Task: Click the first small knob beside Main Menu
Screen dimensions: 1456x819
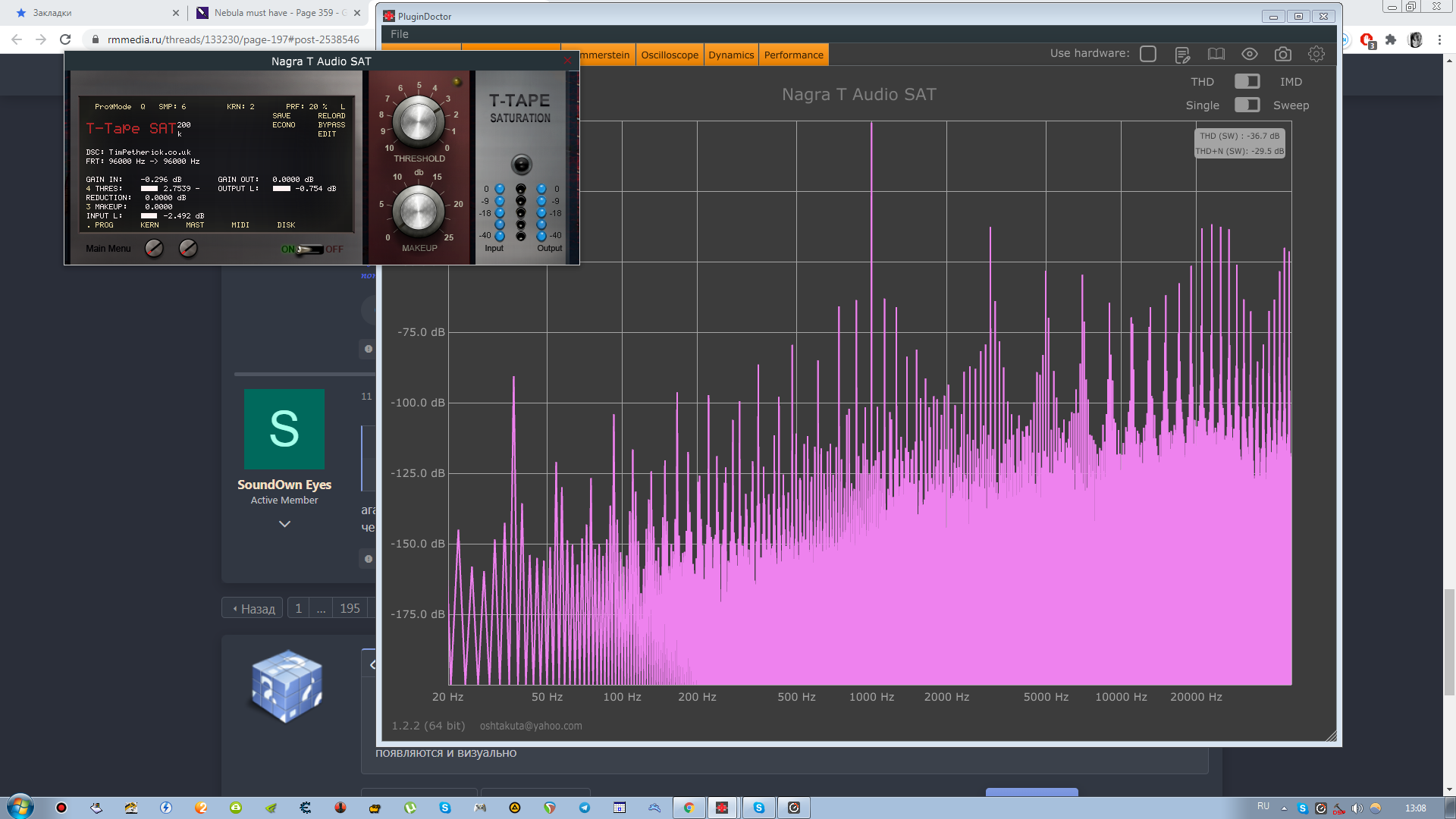Action: [x=154, y=248]
